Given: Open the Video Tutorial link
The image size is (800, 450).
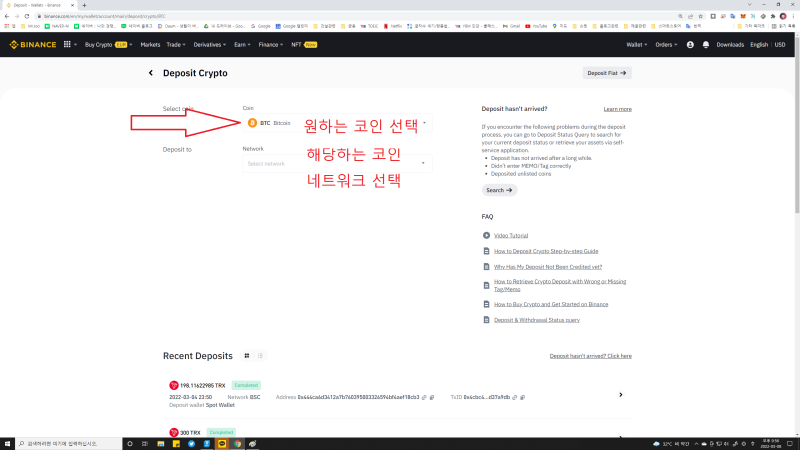Looking at the screenshot, I should tap(511, 236).
